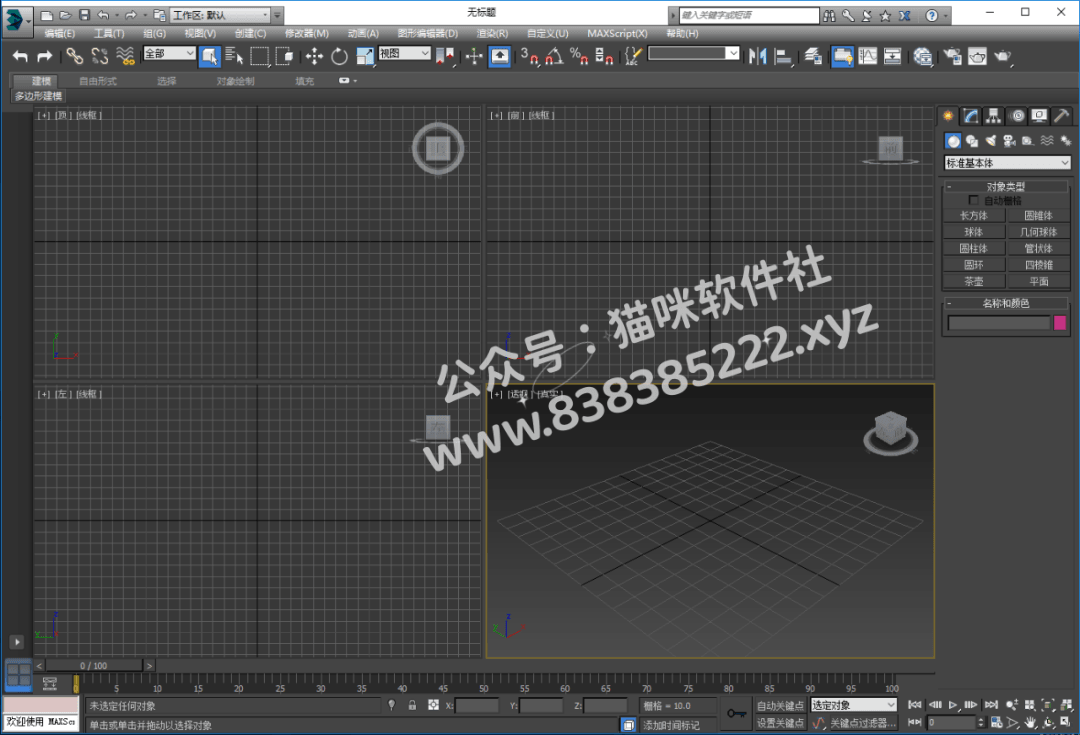Toggle the Select Object tool
Image resolution: width=1080 pixels, height=735 pixels.
point(209,56)
